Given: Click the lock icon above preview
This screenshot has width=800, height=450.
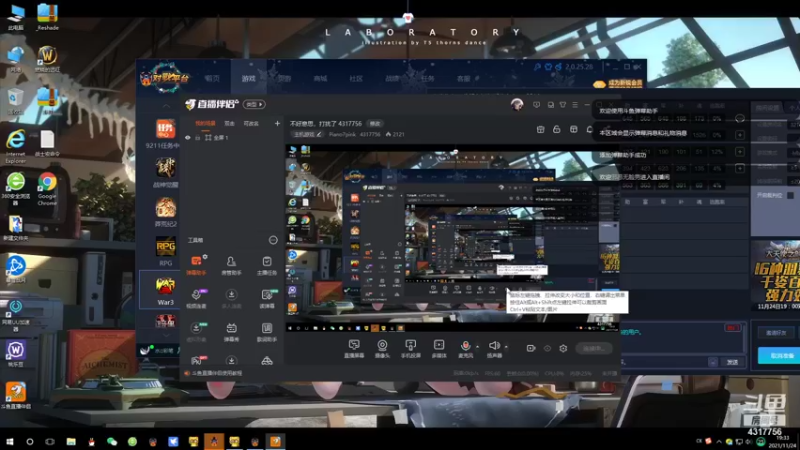Looking at the screenshot, I should tap(557, 130).
